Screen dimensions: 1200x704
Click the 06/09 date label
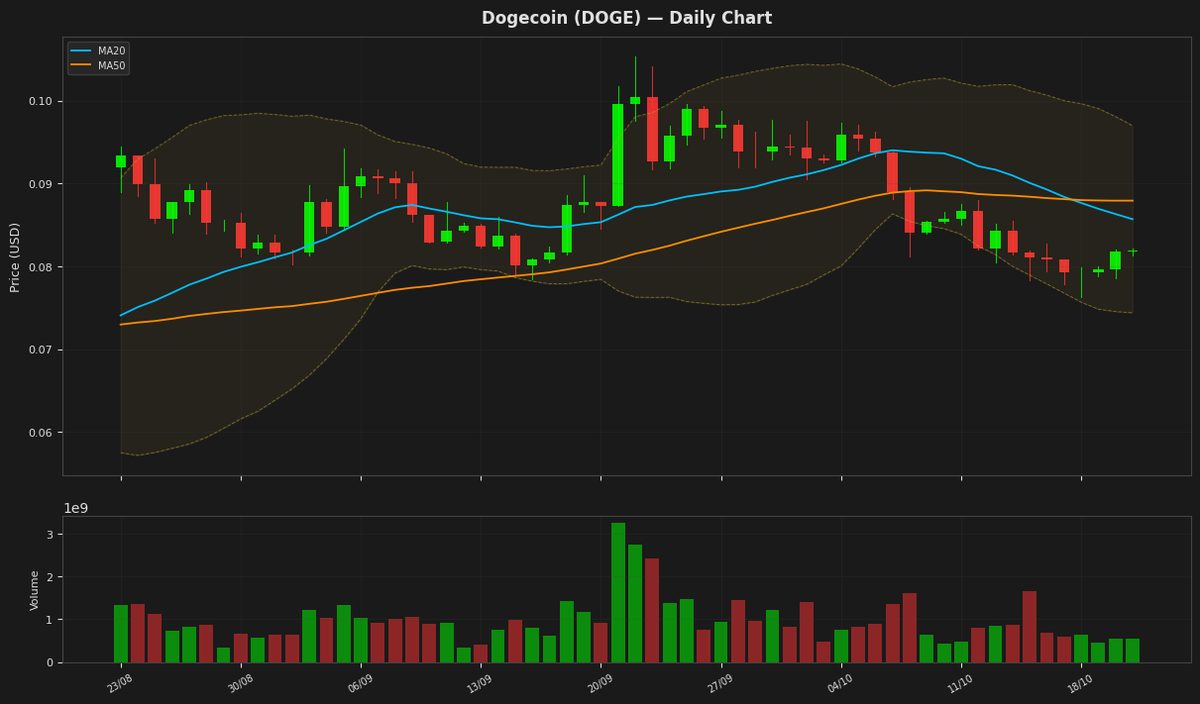click(x=358, y=683)
